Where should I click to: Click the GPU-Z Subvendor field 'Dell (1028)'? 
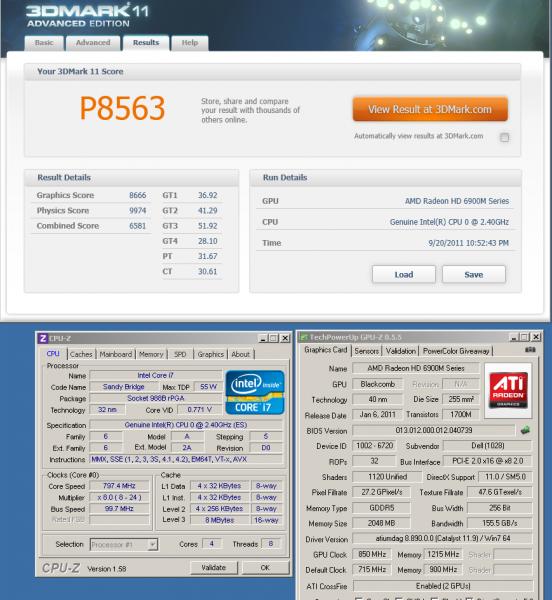[x=488, y=446]
